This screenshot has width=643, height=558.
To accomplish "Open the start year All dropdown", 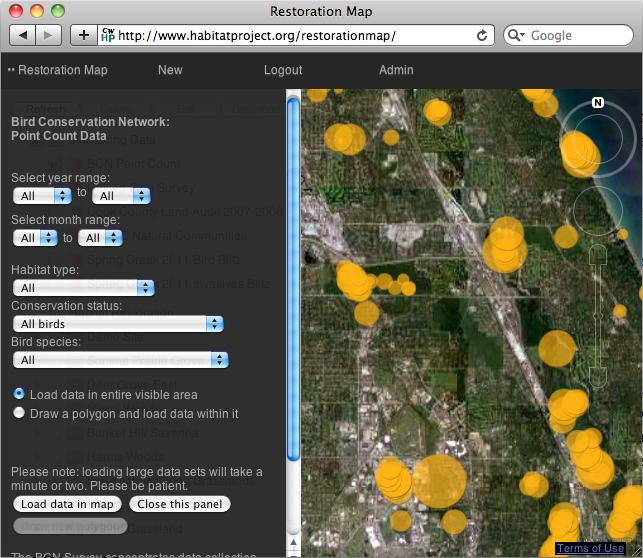I will click(x=42, y=196).
